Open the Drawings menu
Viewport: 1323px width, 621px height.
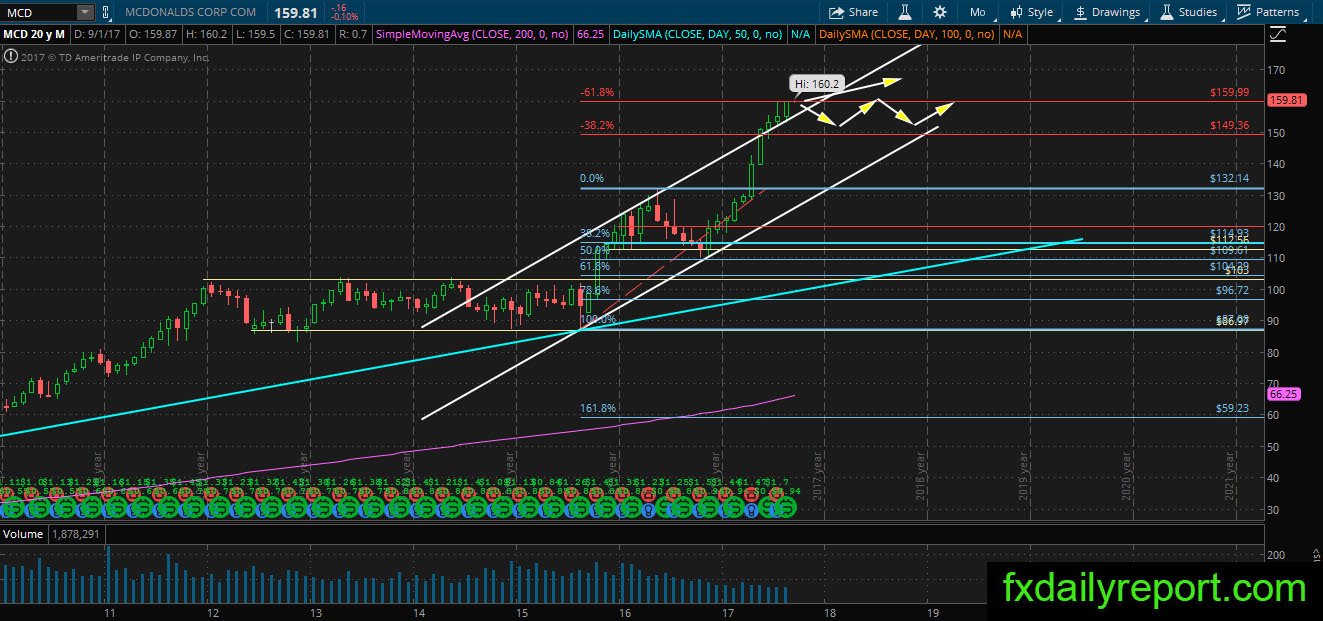pos(1107,12)
